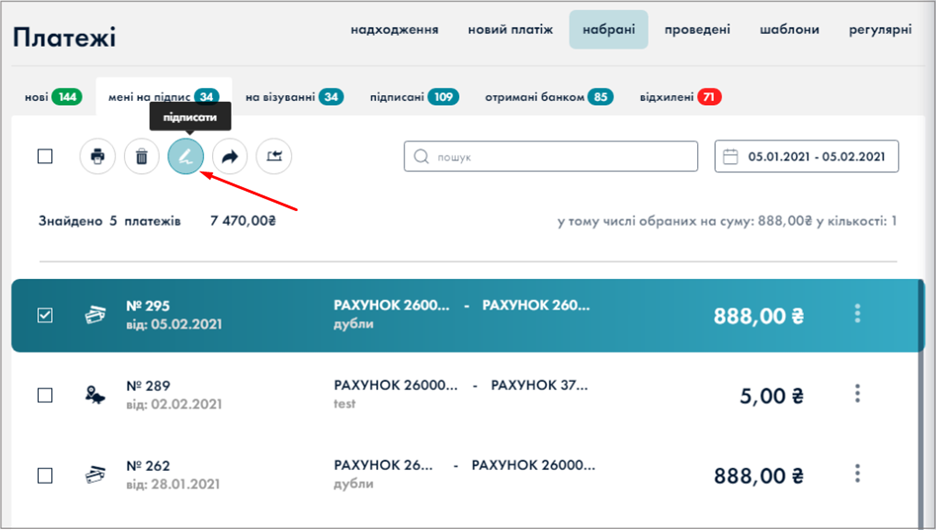Viewport: 936px width, 530px height.
Task: Toggle the select-all checkbox in the toolbar
Action: (45, 156)
